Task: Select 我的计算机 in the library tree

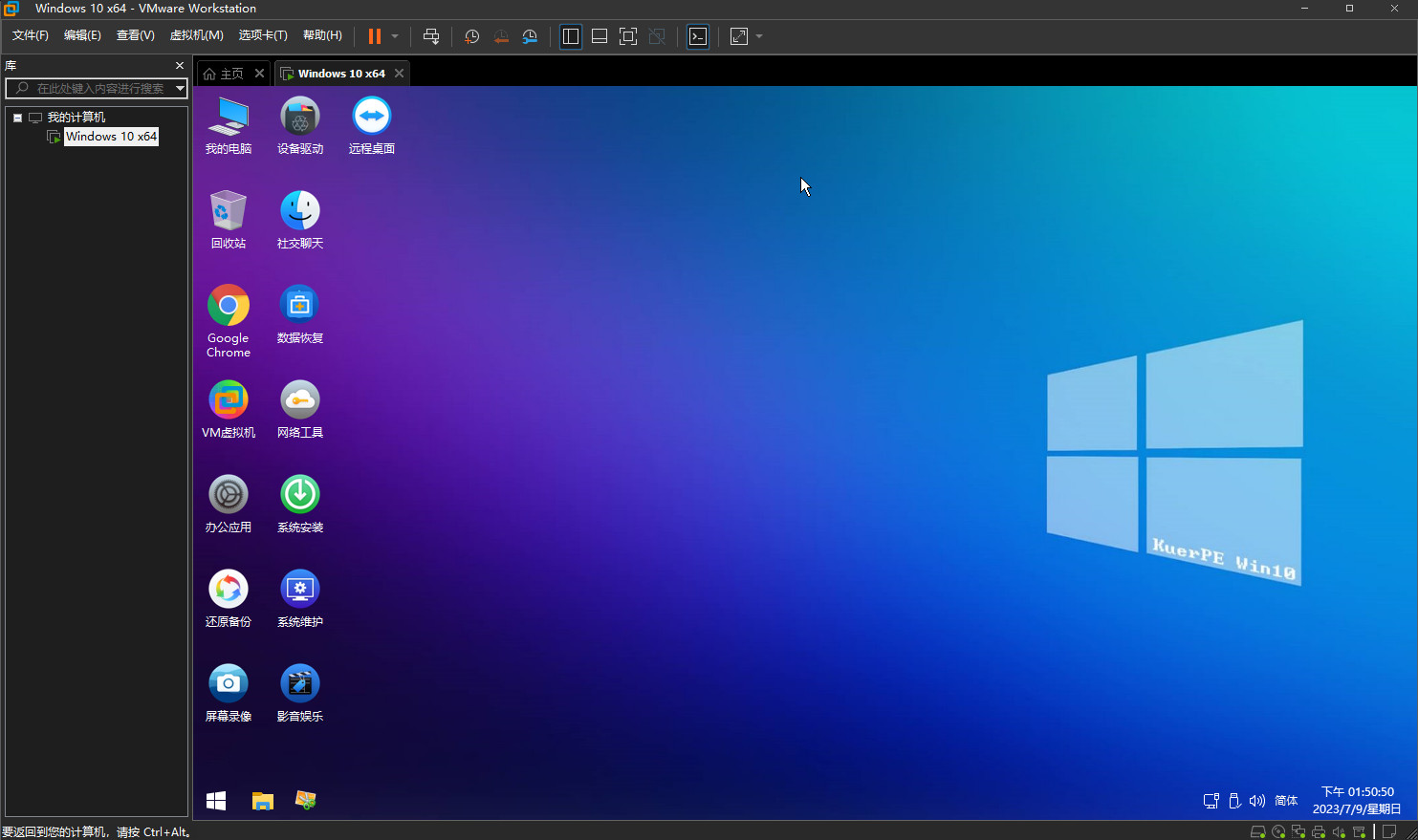Action: [x=76, y=118]
